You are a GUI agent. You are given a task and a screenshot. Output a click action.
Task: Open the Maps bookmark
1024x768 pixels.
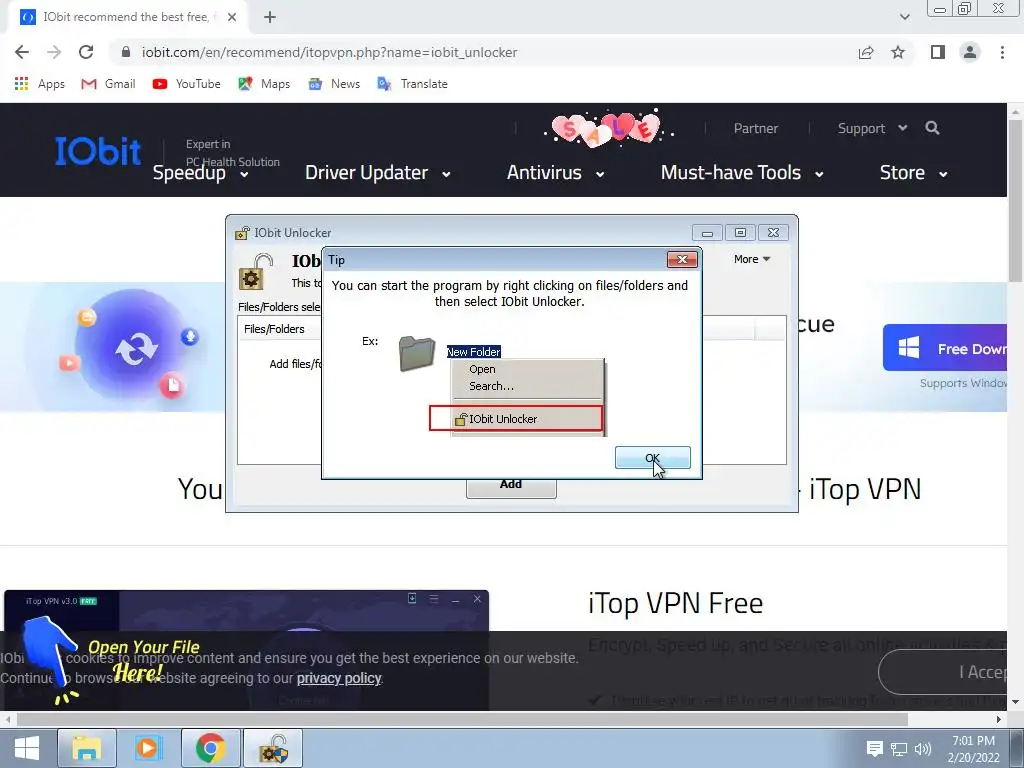coord(264,84)
